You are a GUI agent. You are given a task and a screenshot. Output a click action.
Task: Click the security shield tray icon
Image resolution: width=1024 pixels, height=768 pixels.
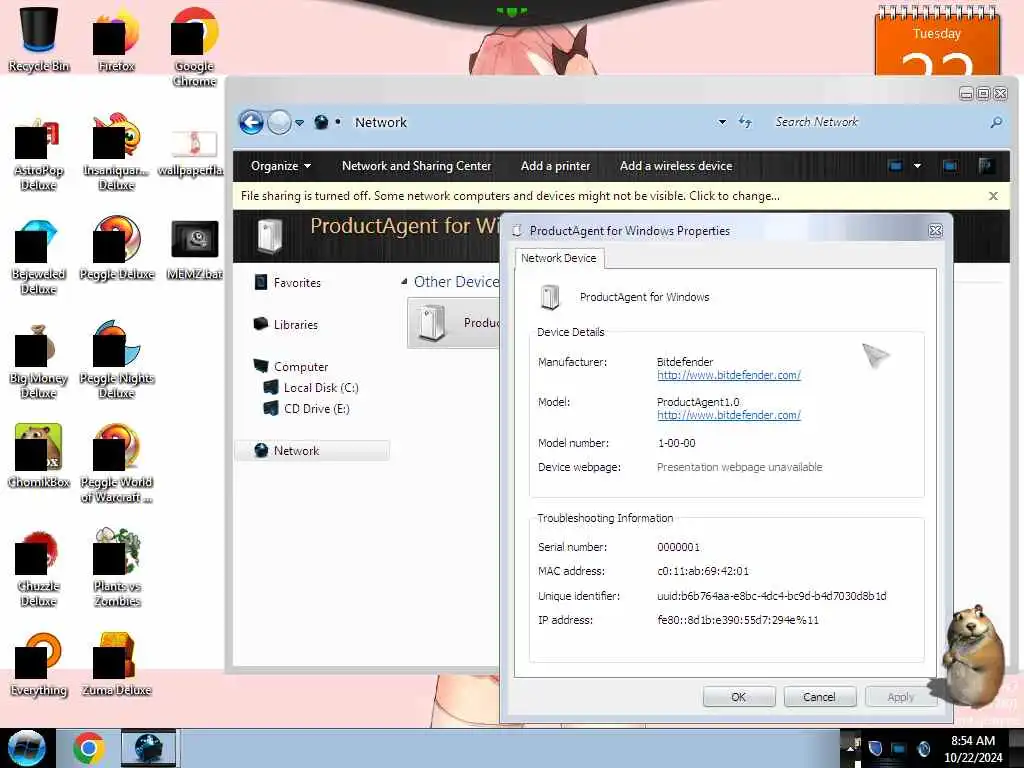tap(876, 748)
